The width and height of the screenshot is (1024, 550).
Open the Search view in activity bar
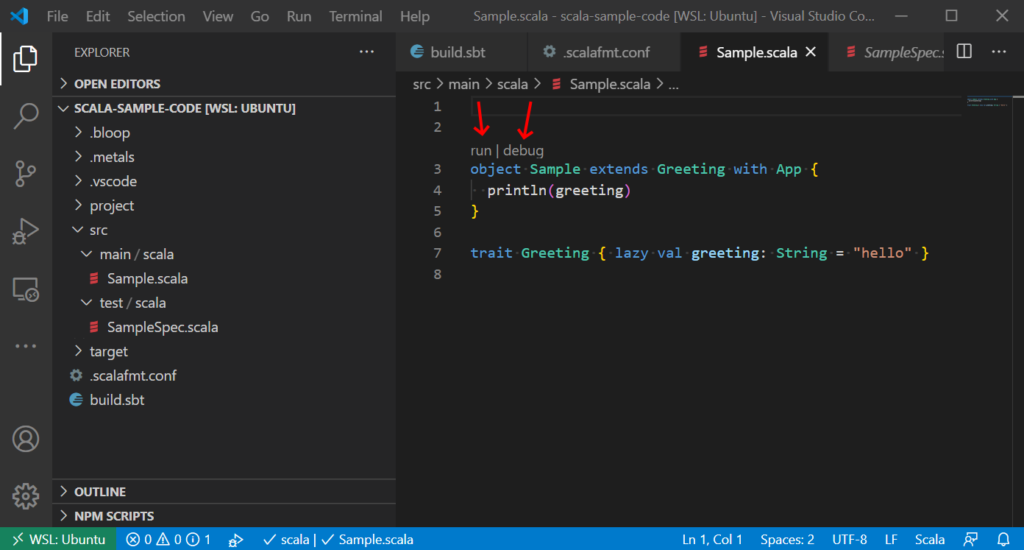[x=26, y=116]
